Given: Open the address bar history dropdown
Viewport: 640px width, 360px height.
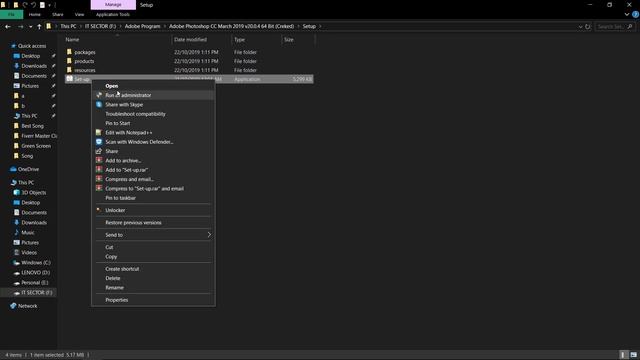Looking at the screenshot, I should (580, 27).
